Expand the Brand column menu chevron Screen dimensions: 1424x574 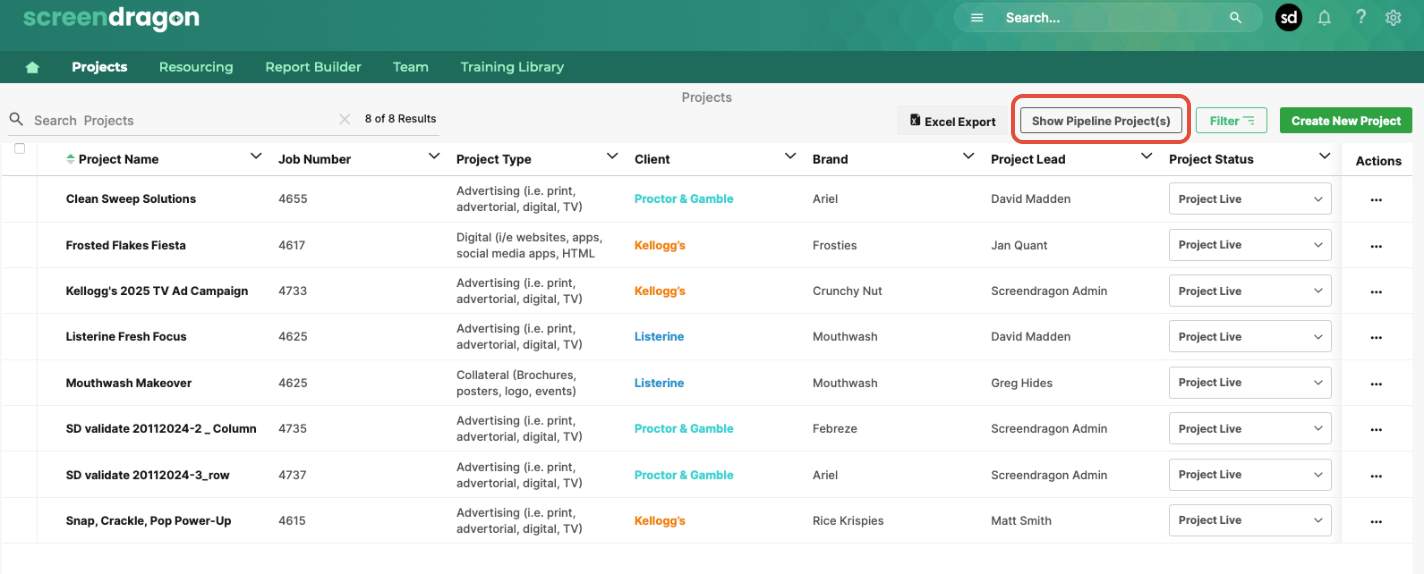[x=968, y=157]
